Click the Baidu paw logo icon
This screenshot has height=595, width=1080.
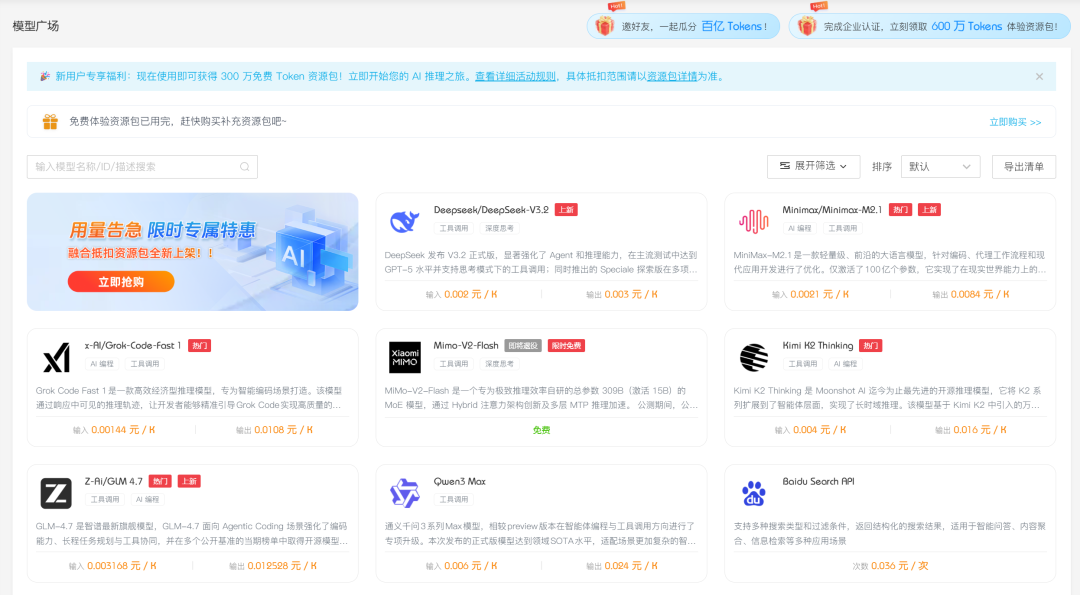[754, 493]
